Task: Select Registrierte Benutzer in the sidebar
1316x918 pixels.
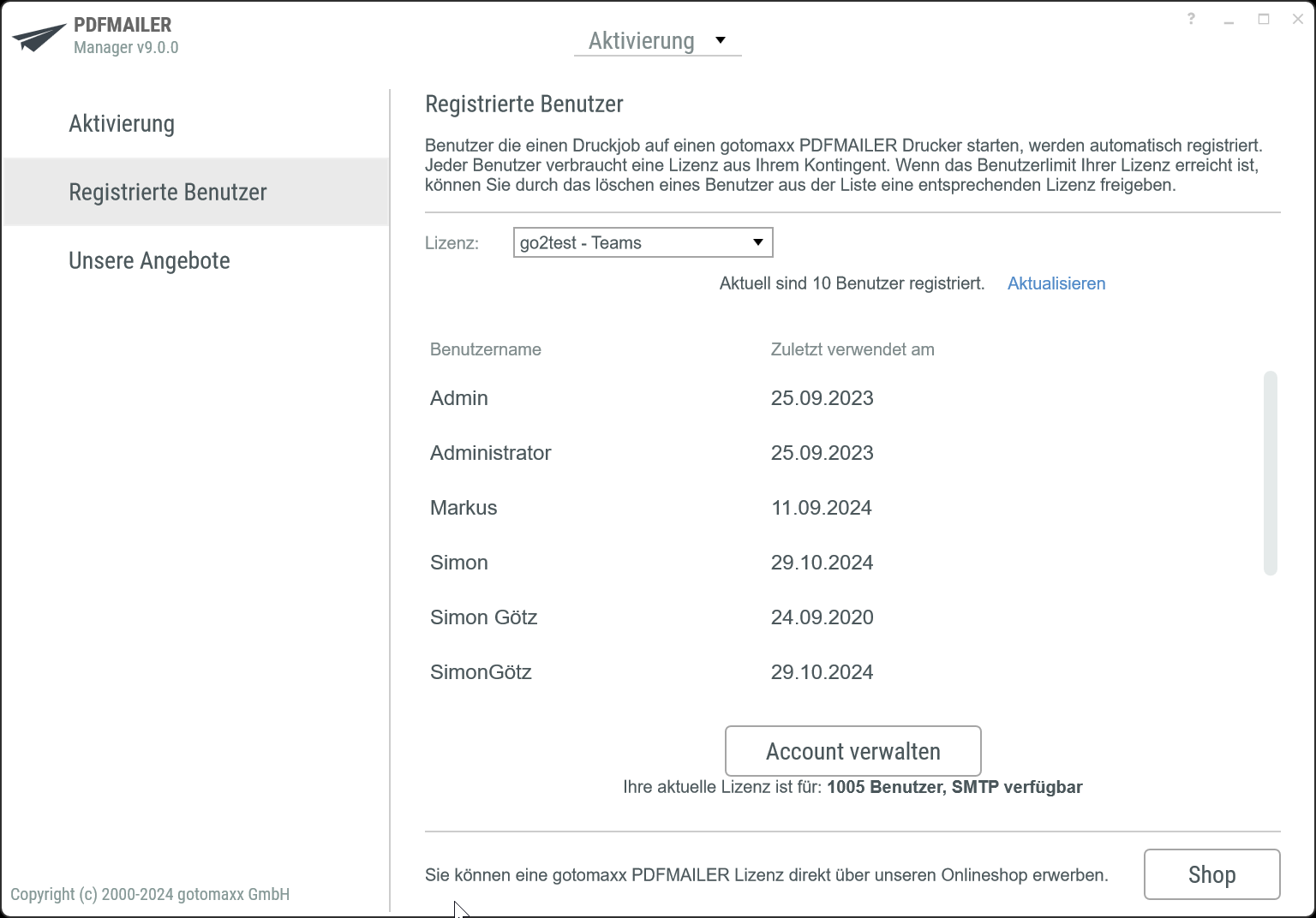Action: click(x=196, y=192)
